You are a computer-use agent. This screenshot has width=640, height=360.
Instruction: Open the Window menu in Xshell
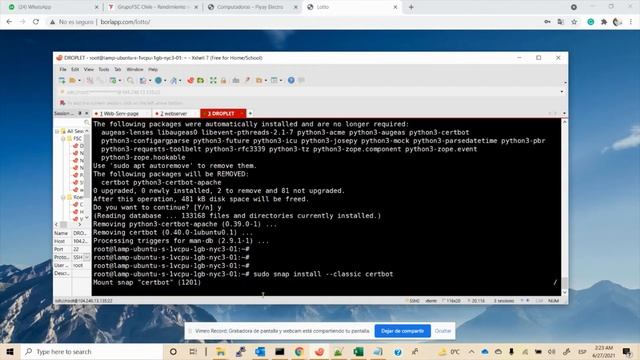tap(135, 69)
